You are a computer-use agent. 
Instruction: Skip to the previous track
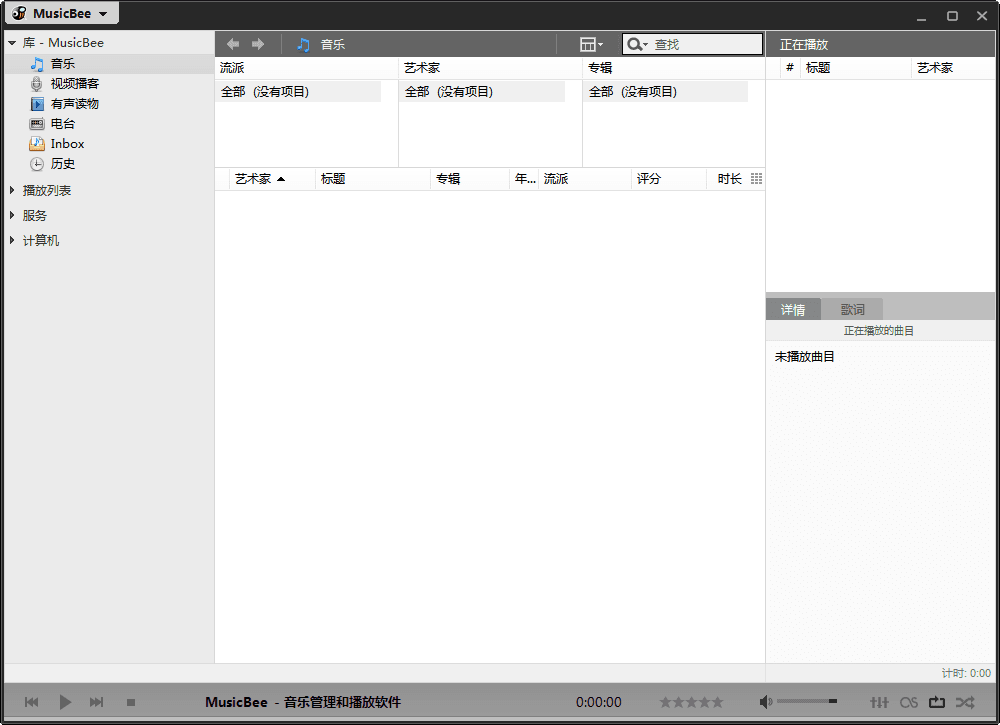coord(31,702)
